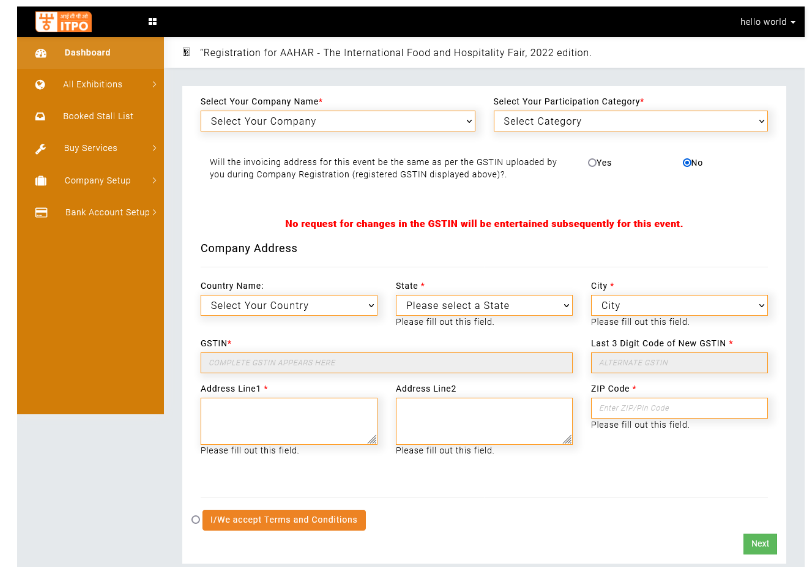
Task: Tick the accept Terms and Conditions radio
Action: [196, 520]
